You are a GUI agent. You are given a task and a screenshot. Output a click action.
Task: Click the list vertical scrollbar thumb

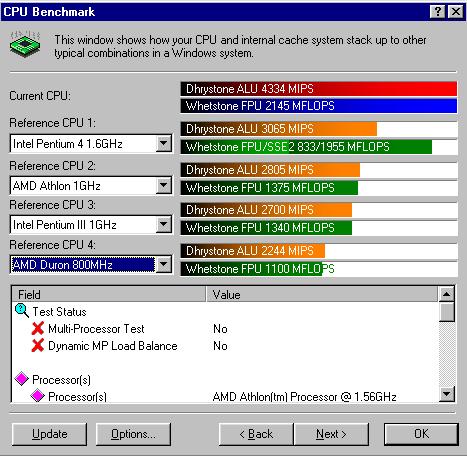(x=447, y=312)
